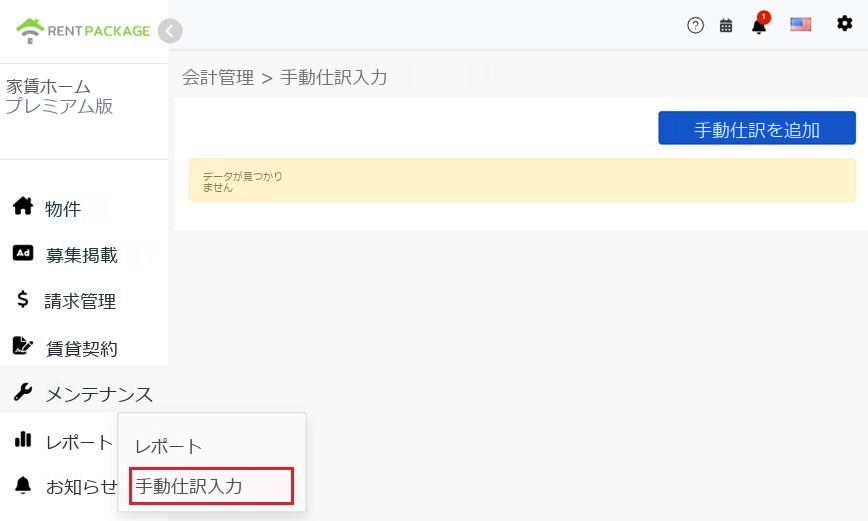Screen dimensions: 868x521
Task: Click the bar chart icon beside レポート
Action: tap(23, 439)
